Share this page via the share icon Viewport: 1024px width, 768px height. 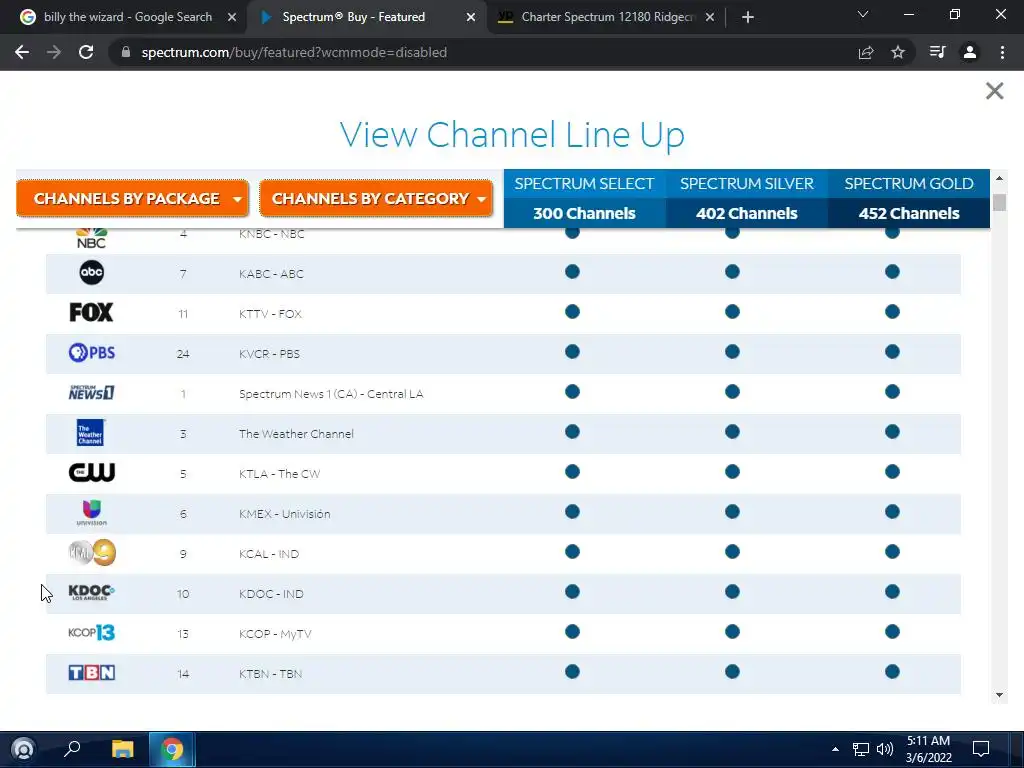tap(866, 52)
